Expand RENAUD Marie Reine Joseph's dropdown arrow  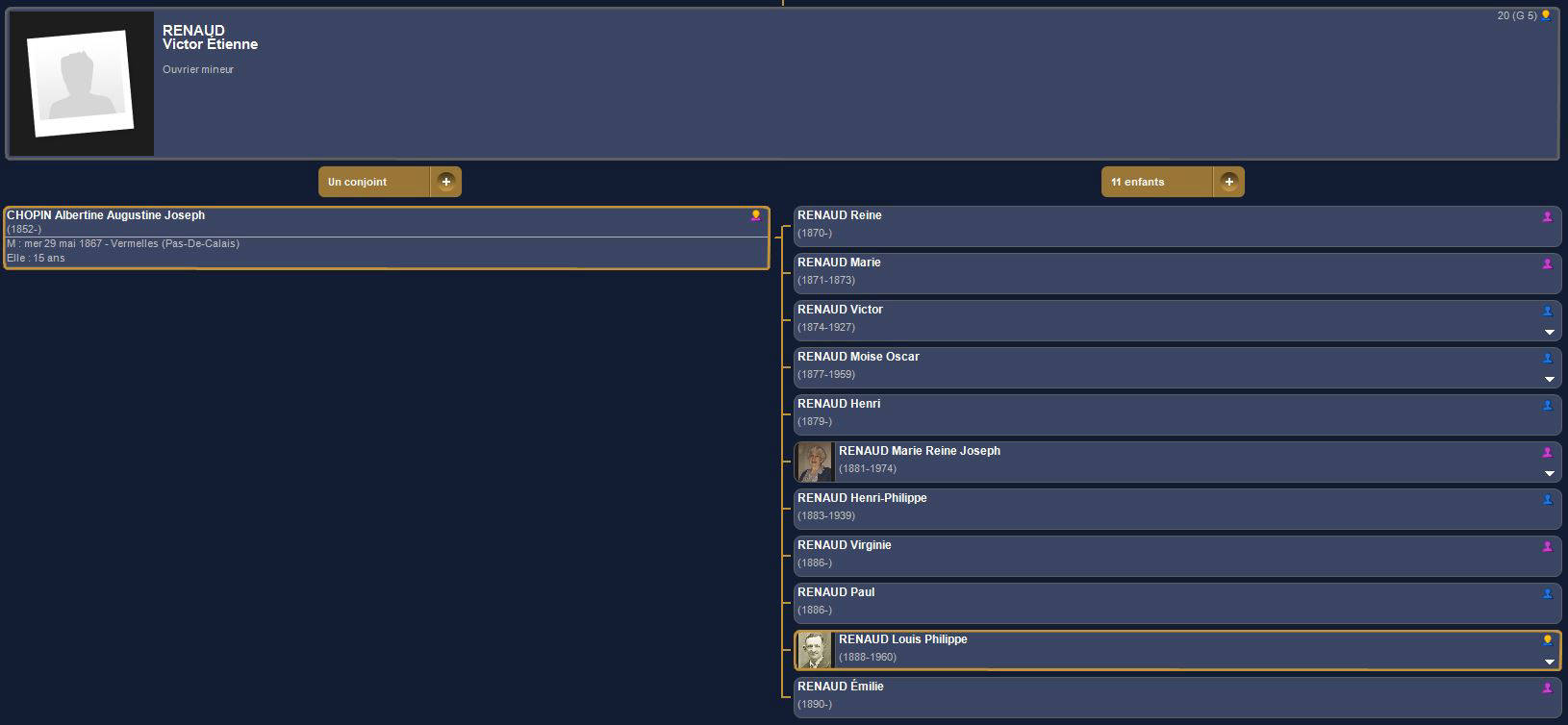[x=1549, y=473]
